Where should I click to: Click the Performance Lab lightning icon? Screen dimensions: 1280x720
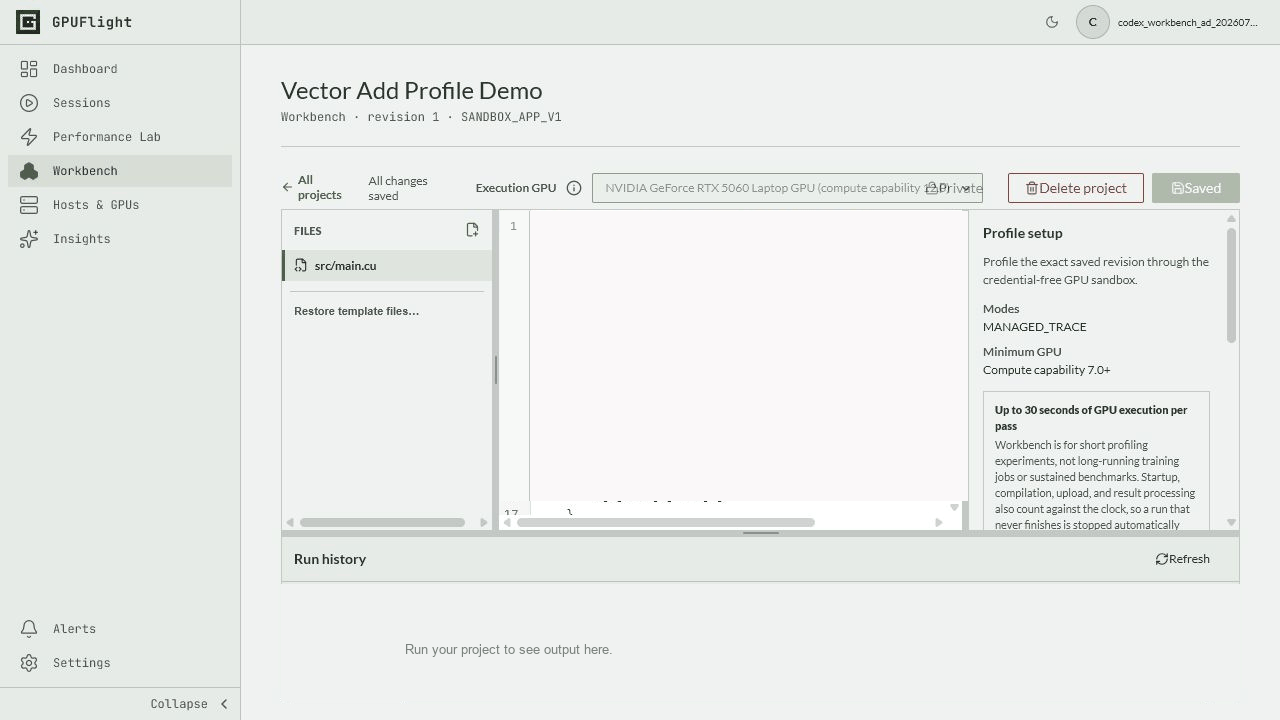point(29,137)
